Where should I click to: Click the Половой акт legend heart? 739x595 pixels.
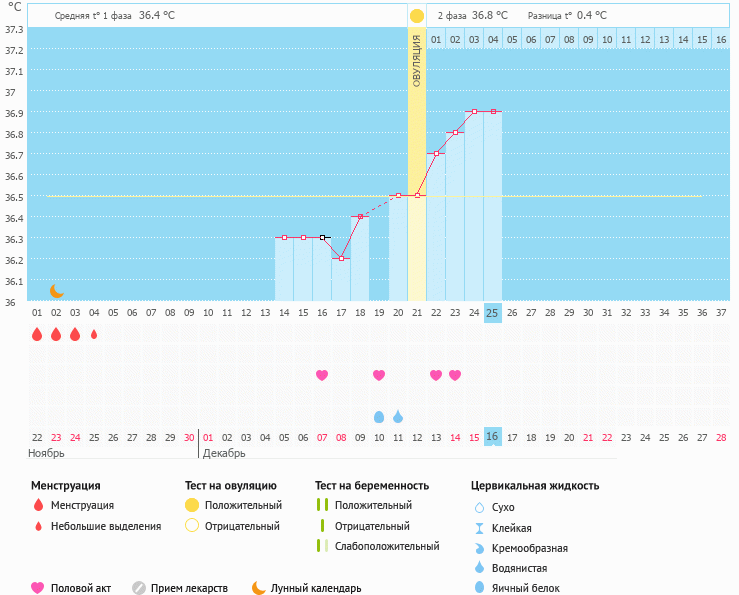click(x=38, y=588)
